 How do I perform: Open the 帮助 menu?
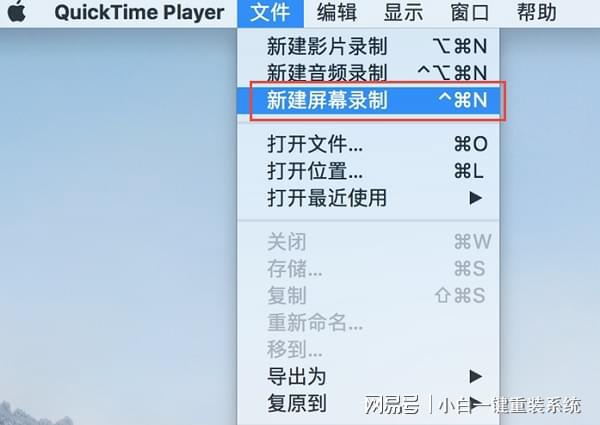click(537, 13)
